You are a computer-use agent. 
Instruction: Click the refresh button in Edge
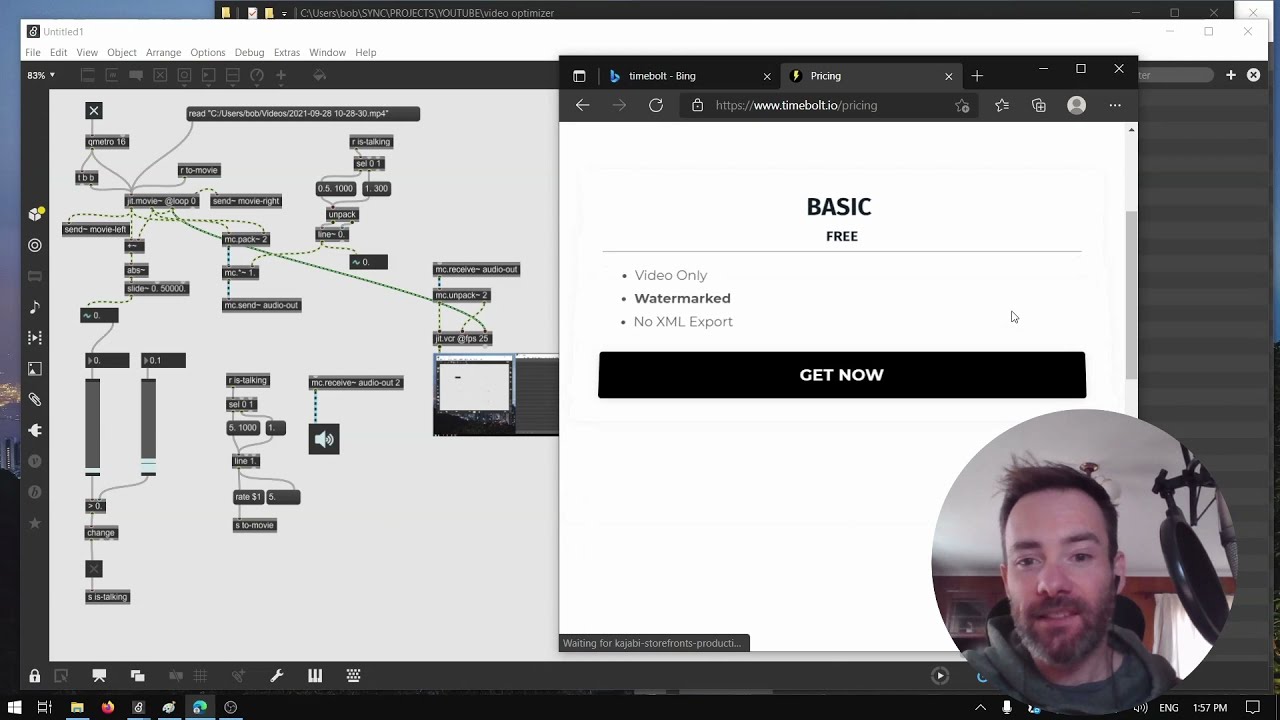[x=656, y=105]
